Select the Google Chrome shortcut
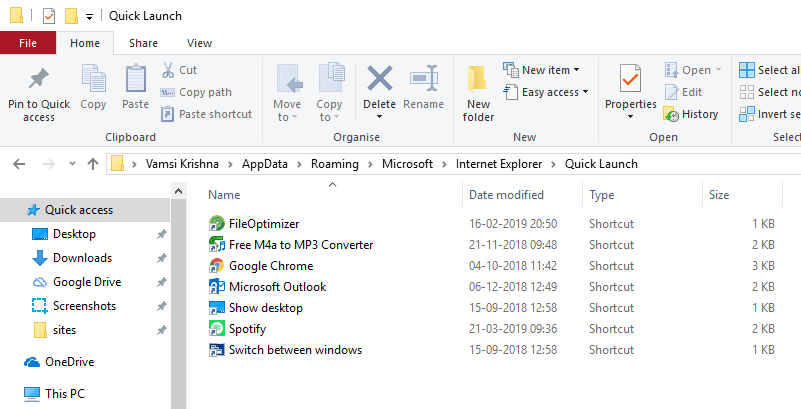Screen dimensions: 801x409 (x=270, y=266)
